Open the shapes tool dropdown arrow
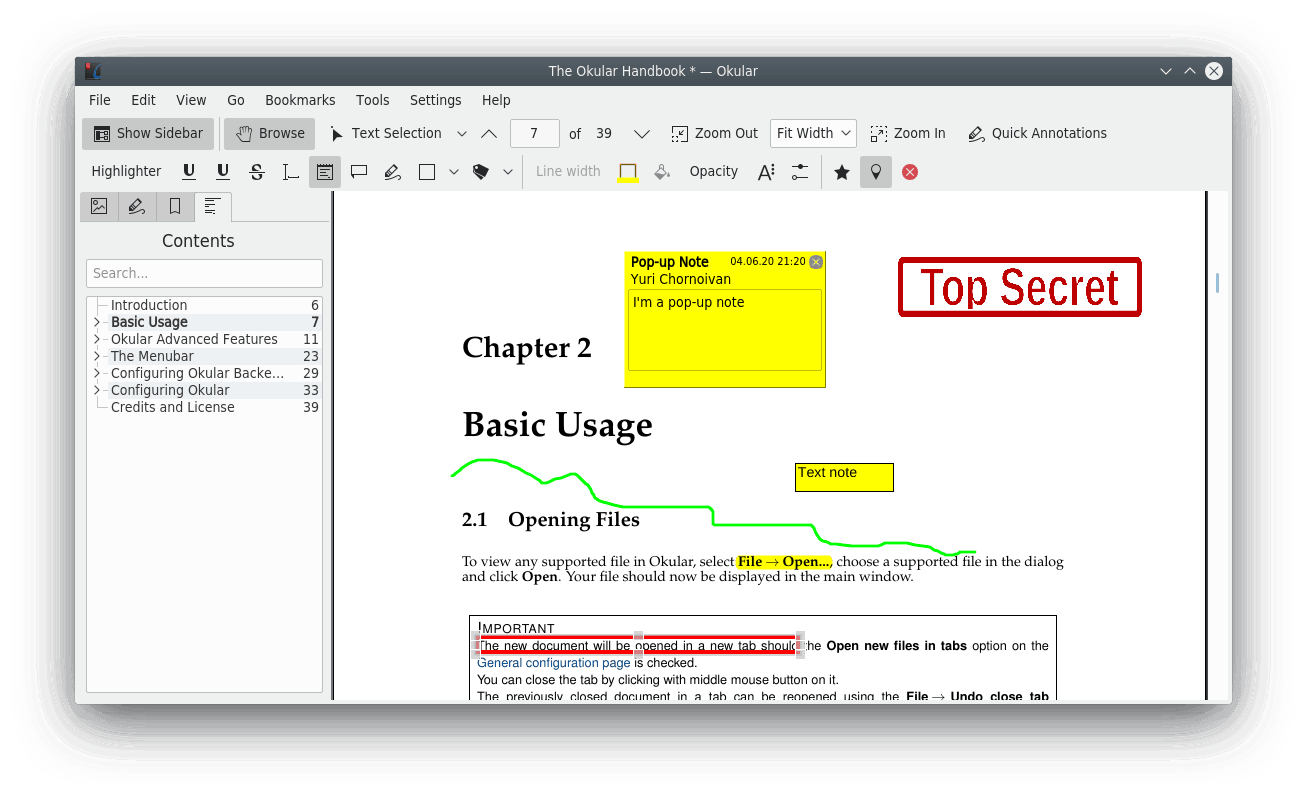 tap(454, 172)
